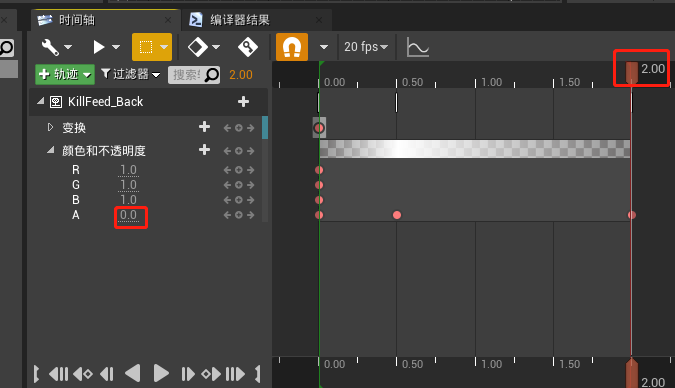Jump to the start of the animation
Viewport: 675px width, 388px height.
pyautogui.click(x=59, y=374)
